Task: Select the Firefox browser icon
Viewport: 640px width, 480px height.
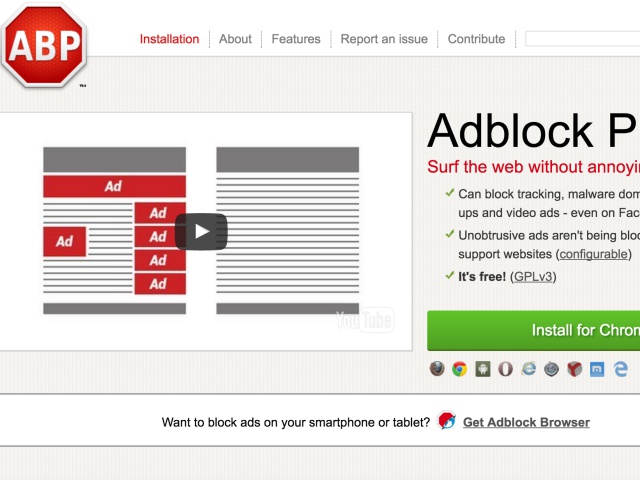Action: 437,368
